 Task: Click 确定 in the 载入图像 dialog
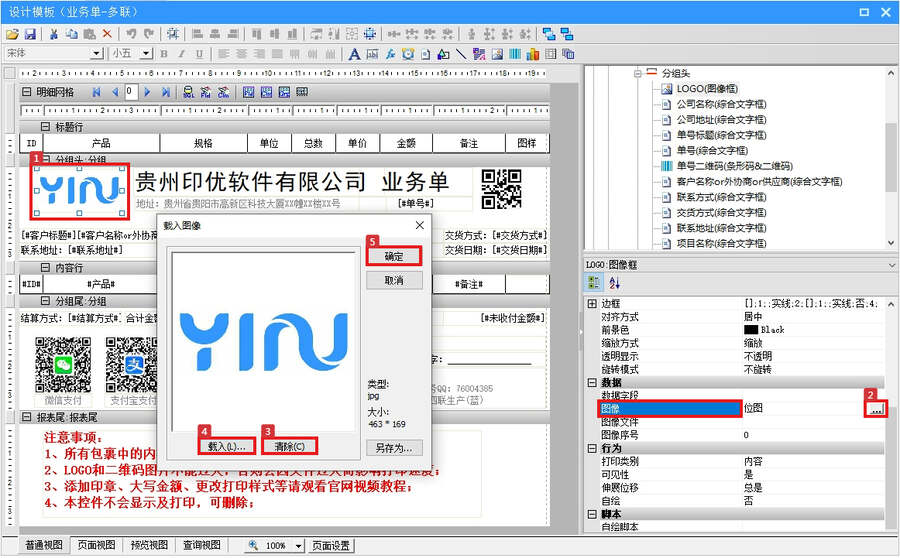point(394,257)
